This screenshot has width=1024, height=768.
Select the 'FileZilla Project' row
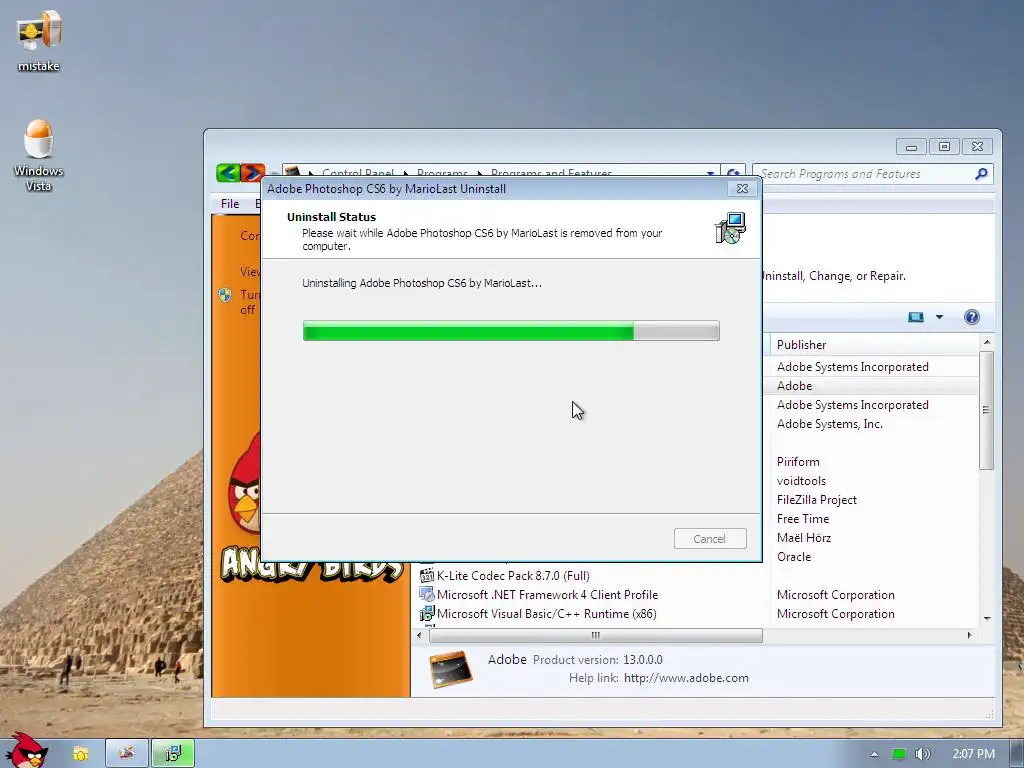(816, 500)
